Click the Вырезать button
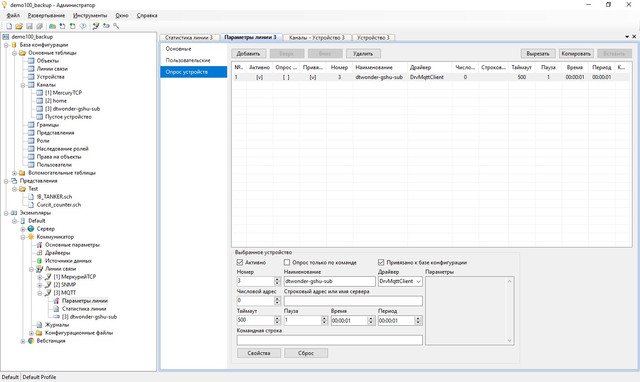This screenshot has height=382, width=640. 538,53
